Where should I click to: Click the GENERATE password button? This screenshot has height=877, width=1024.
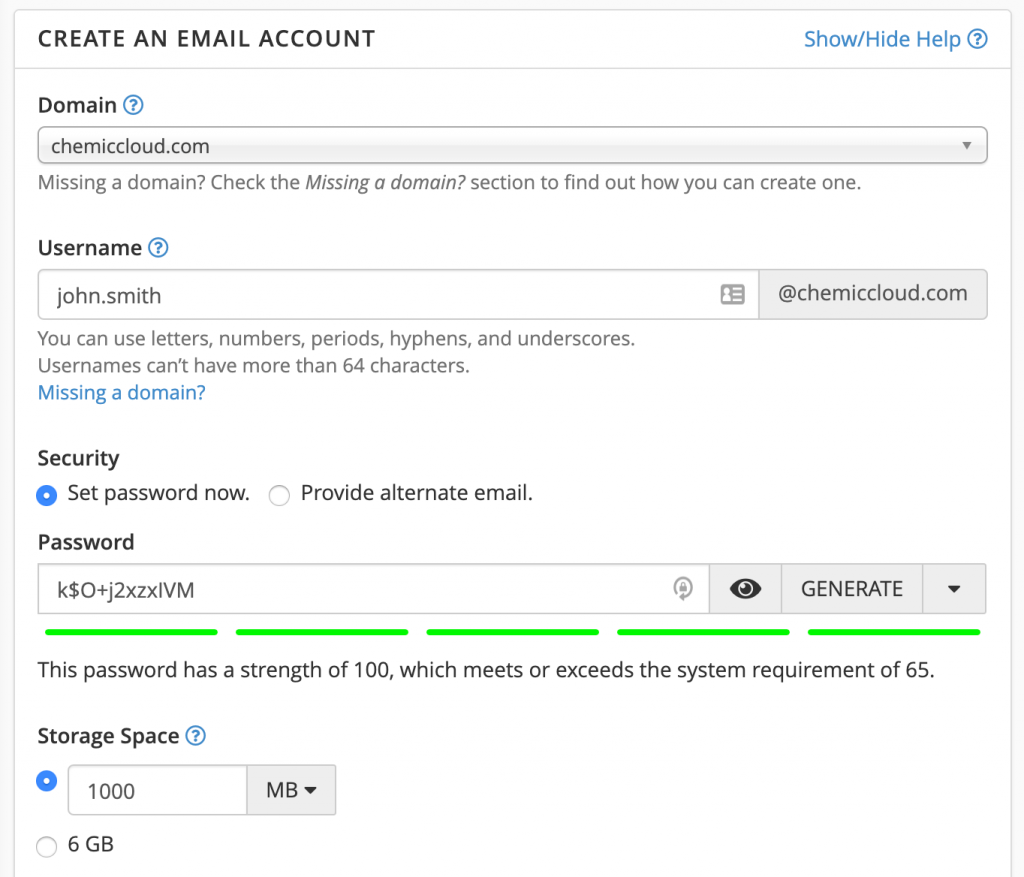click(x=851, y=589)
